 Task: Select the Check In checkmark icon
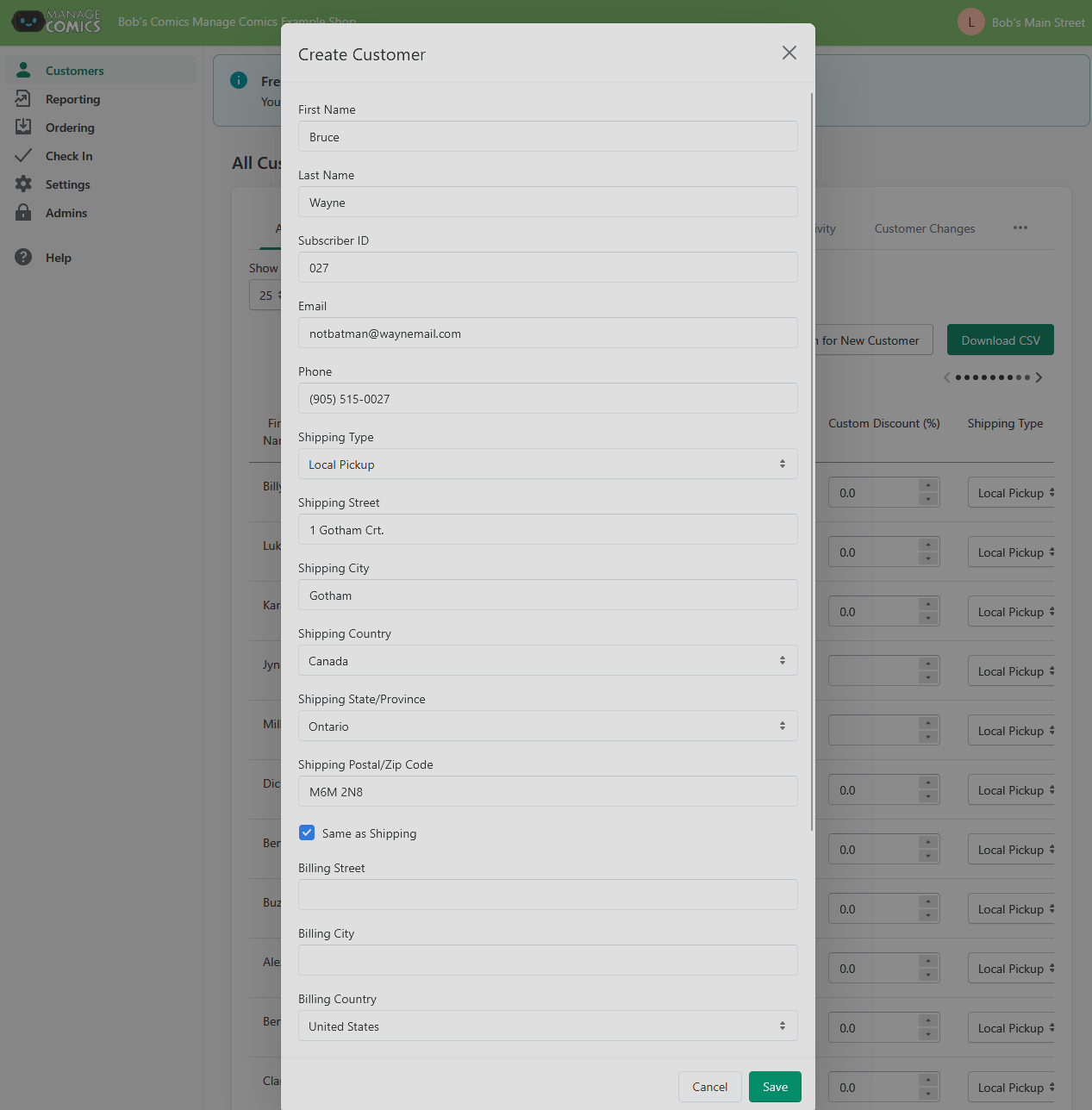pyautogui.click(x=23, y=155)
